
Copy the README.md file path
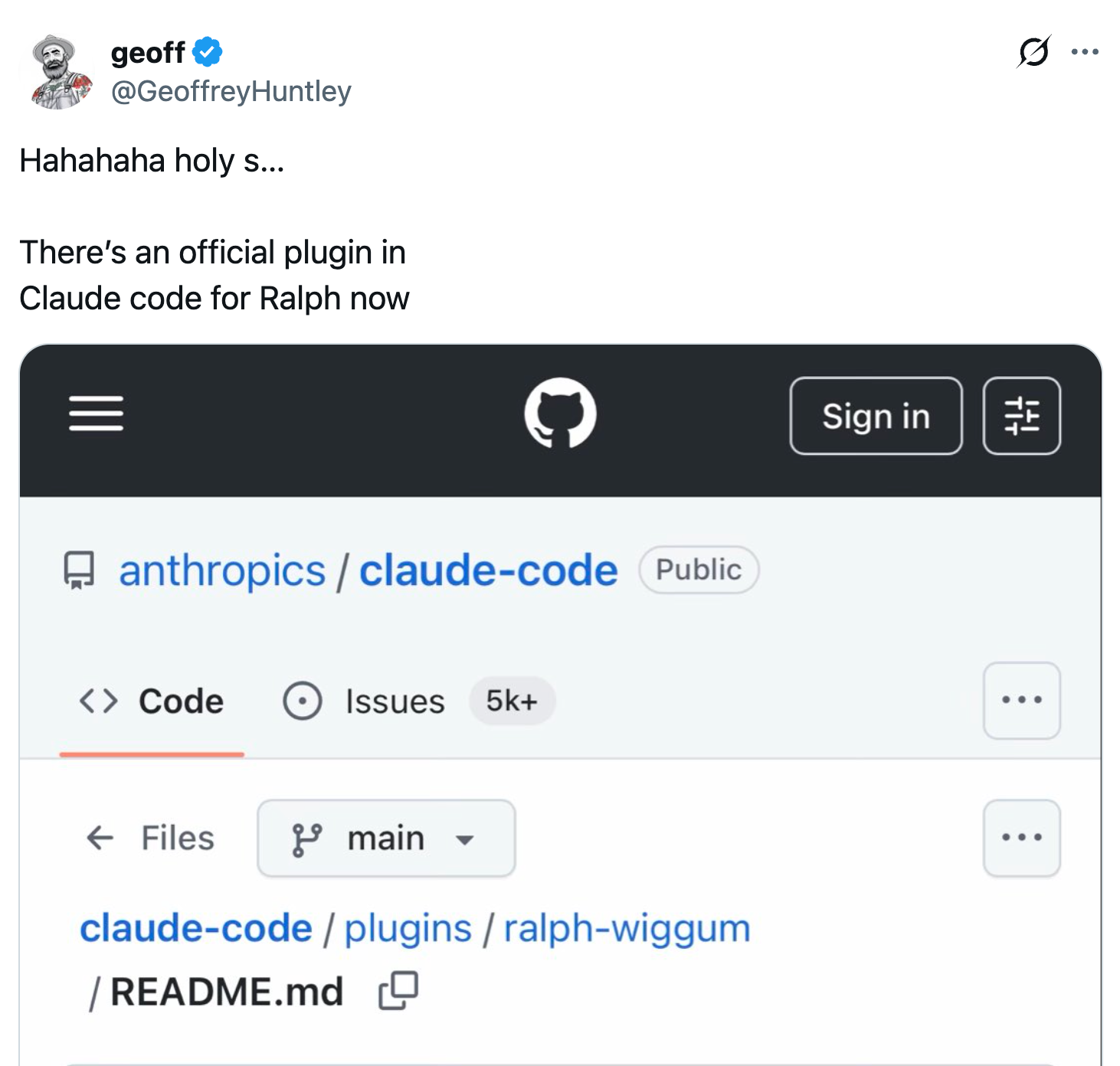(397, 991)
